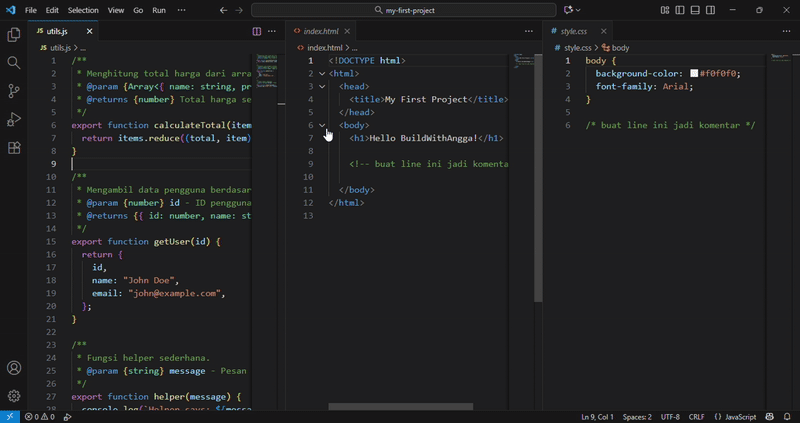Collapse the head tag fold on line 3
Viewport: 800px width, 423px height.
pyautogui.click(x=322, y=86)
